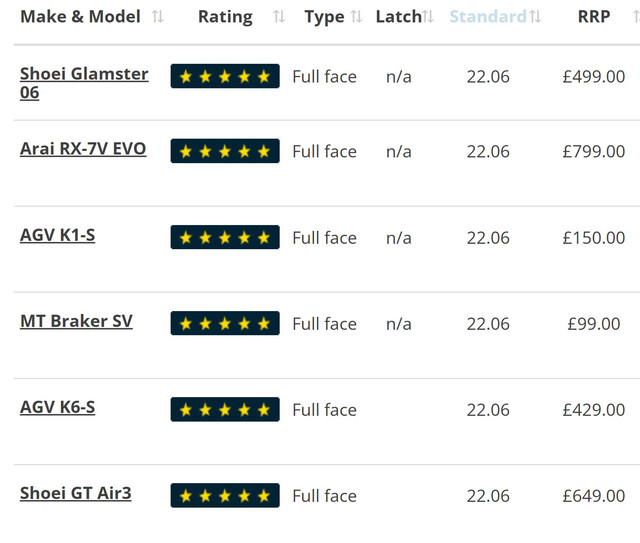Sort table by Rating arrows icon

click(x=279, y=17)
